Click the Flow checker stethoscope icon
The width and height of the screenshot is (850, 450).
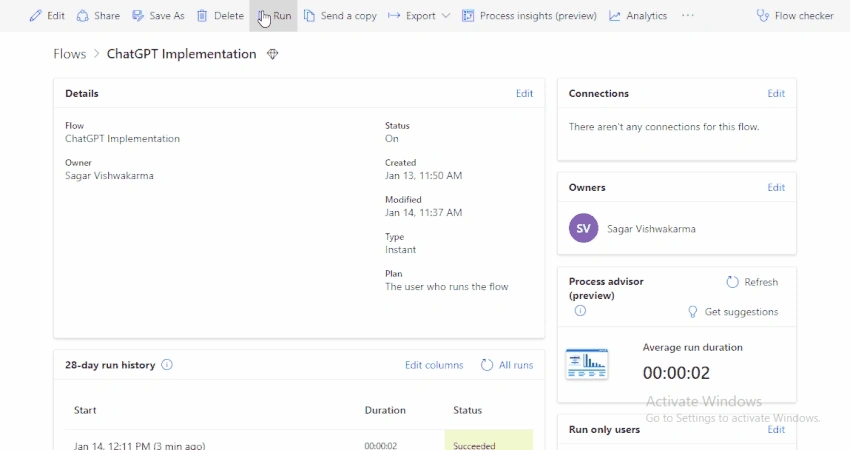pos(763,16)
